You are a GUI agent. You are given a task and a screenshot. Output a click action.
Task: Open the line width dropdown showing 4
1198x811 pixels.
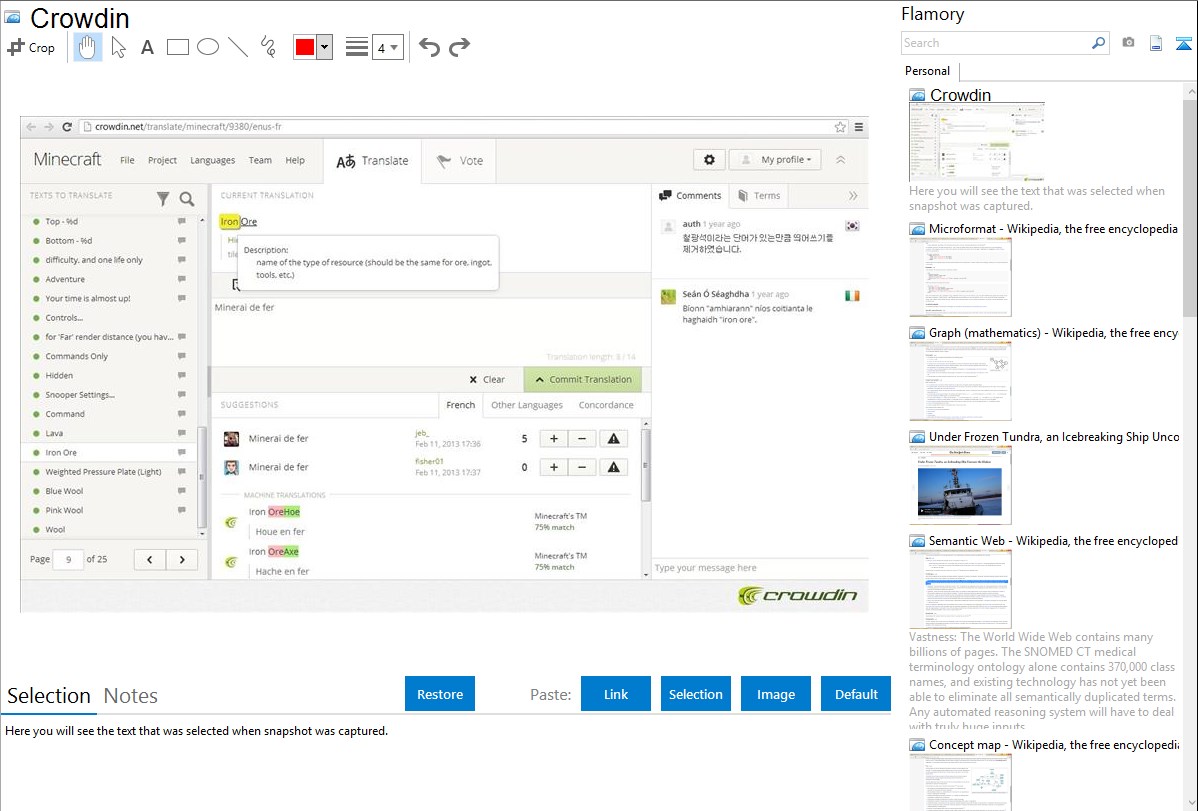click(x=387, y=47)
